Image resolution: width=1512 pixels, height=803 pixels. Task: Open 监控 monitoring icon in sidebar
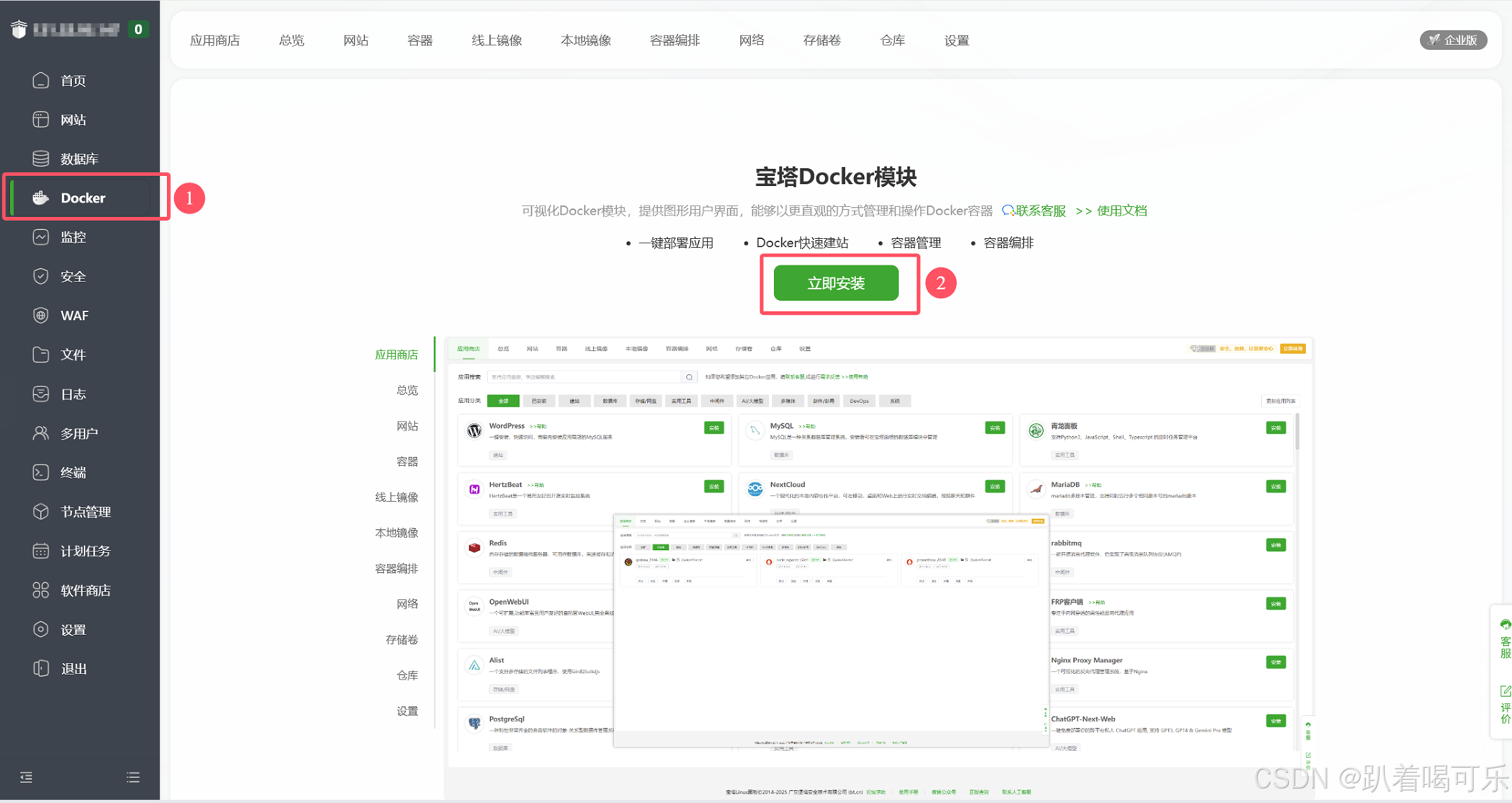41,237
